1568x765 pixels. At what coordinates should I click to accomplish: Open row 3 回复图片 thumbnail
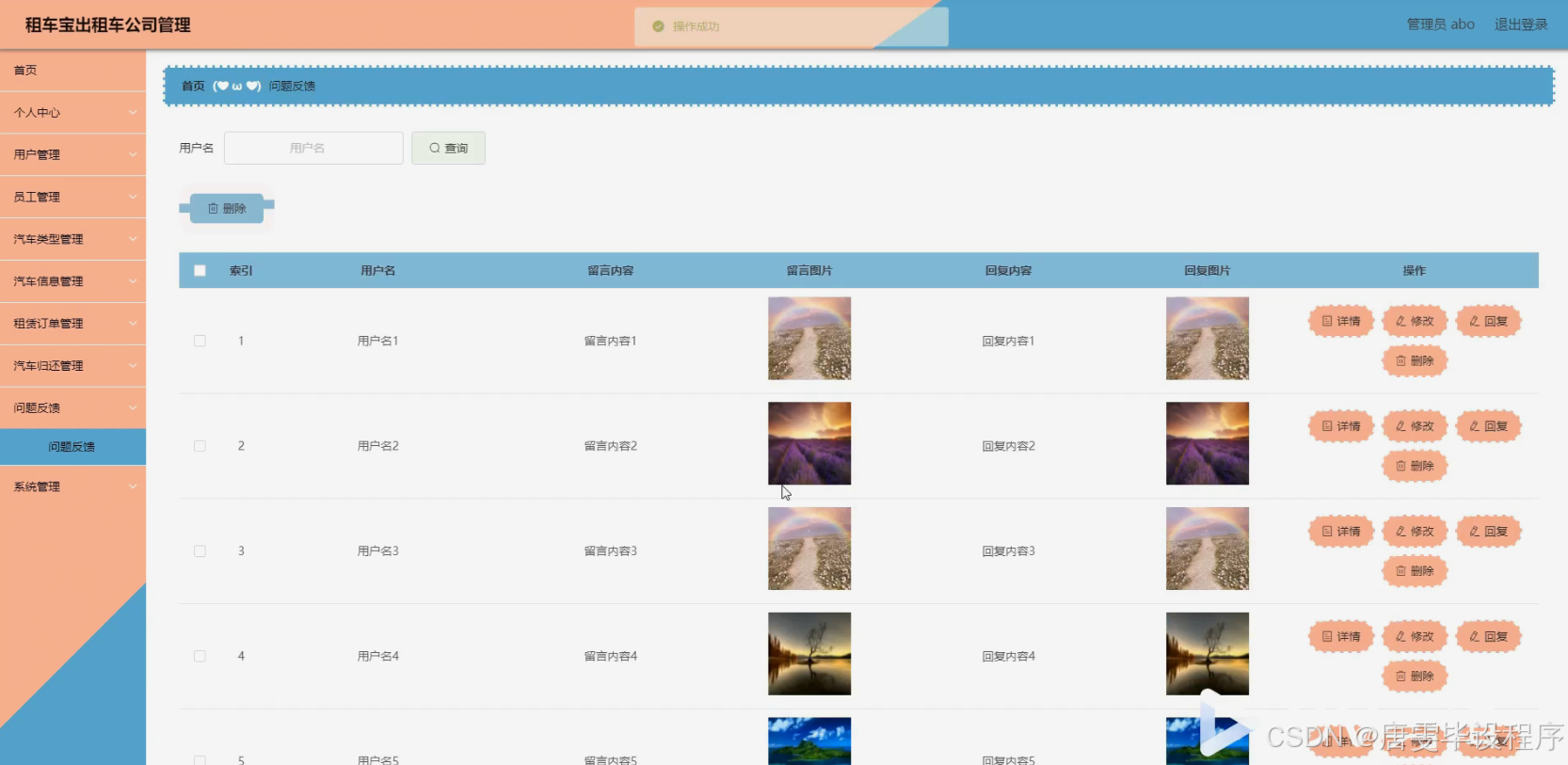tap(1208, 550)
